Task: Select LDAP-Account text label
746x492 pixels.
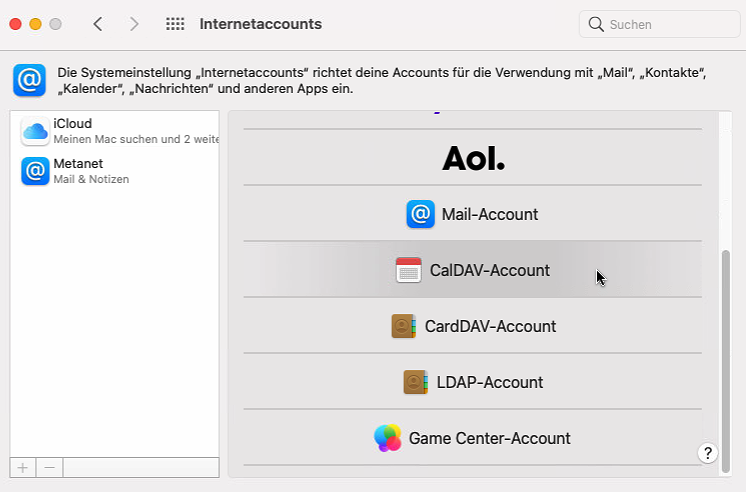Action: point(490,382)
